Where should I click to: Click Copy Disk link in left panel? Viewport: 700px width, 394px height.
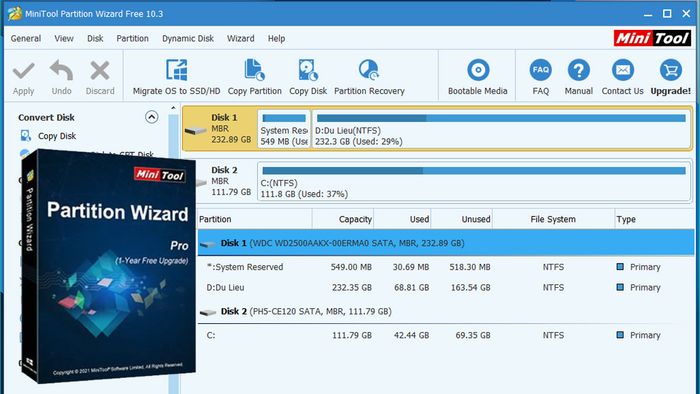tap(57, 136)
